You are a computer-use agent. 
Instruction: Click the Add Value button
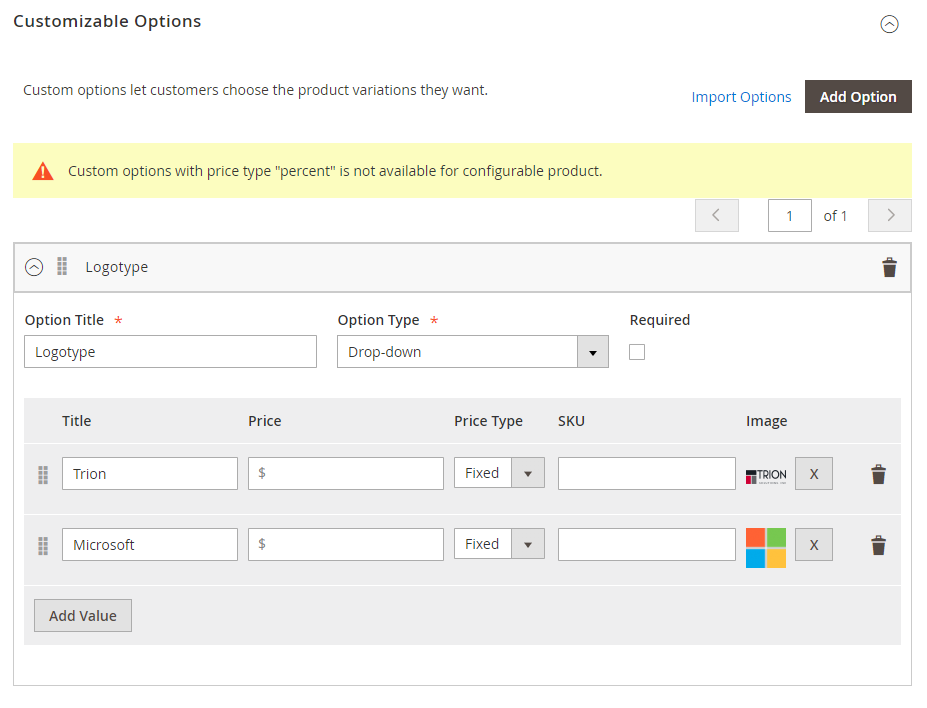[83, 616]
